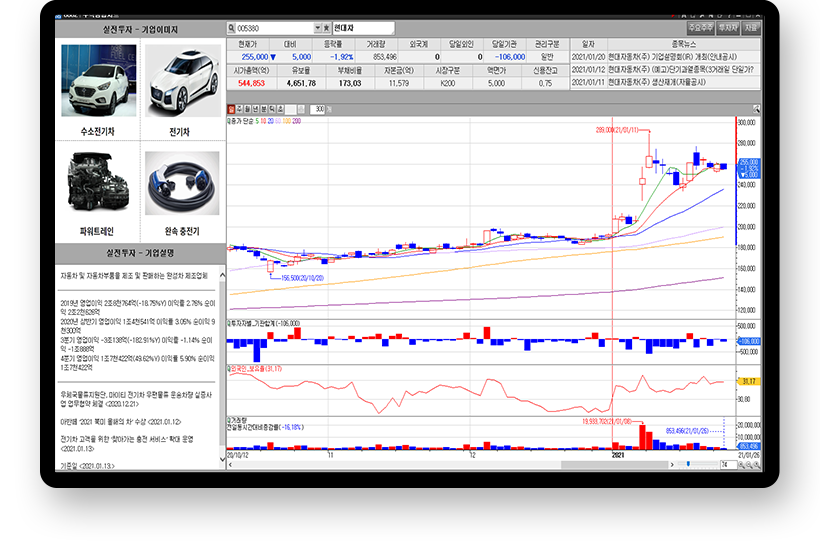Click the 외국인_보유율 pane icon
This screenshot has width=820, height=550.
pyautogui.click(x=229, y=369)
